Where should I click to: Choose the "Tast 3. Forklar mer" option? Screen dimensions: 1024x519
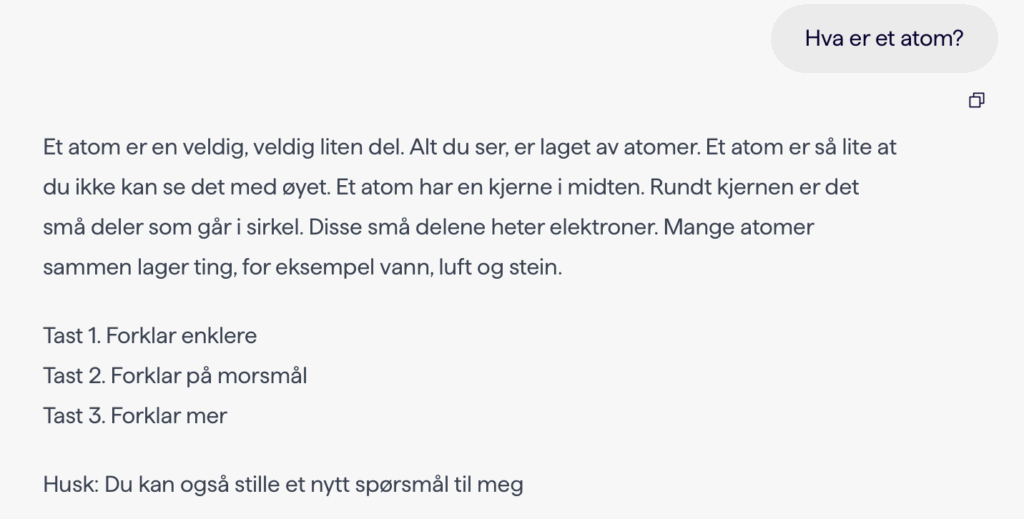(135, 415)
